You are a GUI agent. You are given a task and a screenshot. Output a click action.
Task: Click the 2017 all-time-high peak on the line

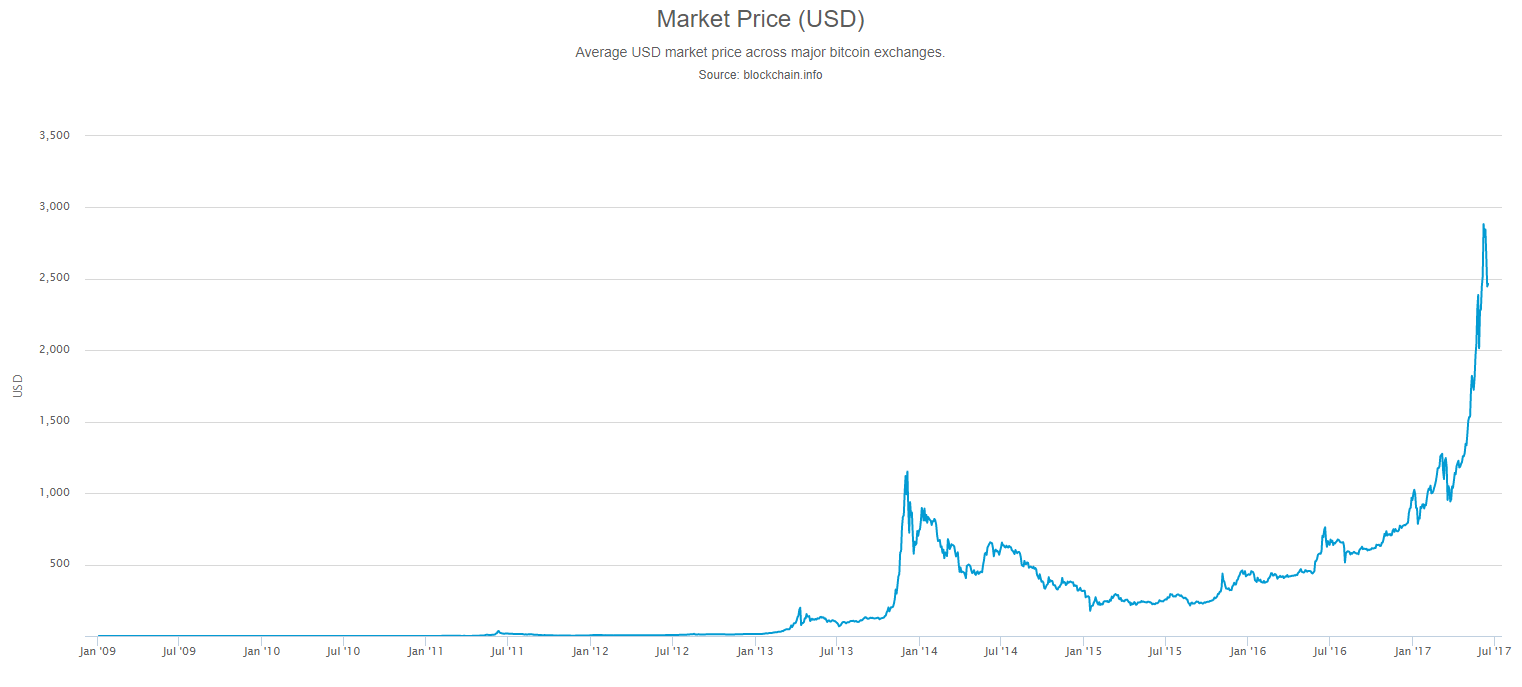(1483, 224)
